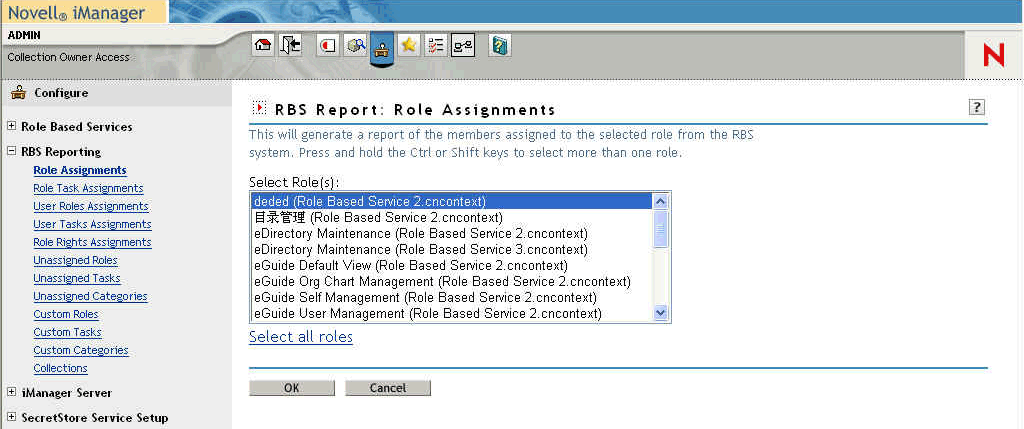This screenshot has width=1024, height=429.
Task: Select eDirectory Maintenance (Role Based Service 2) role
Action: coord(451,233)
